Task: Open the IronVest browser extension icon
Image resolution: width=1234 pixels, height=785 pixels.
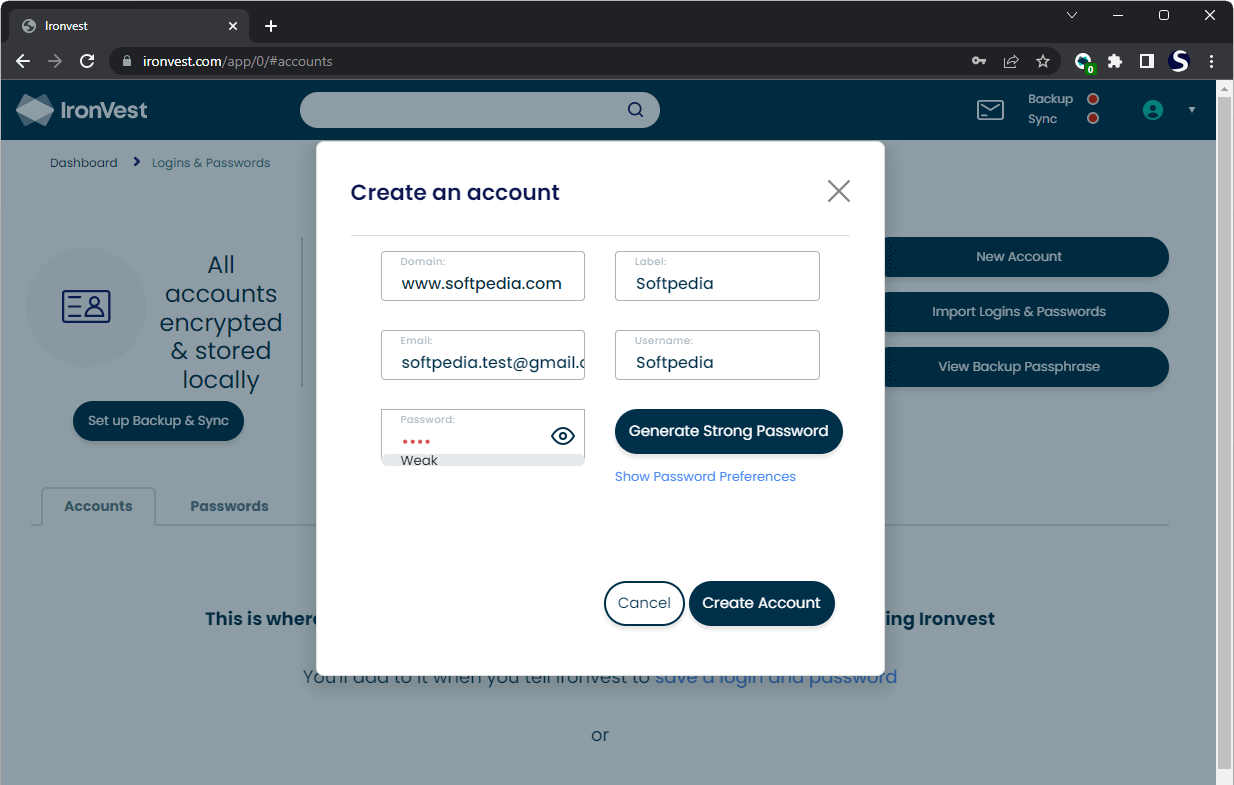Action: click(1083, 62)
